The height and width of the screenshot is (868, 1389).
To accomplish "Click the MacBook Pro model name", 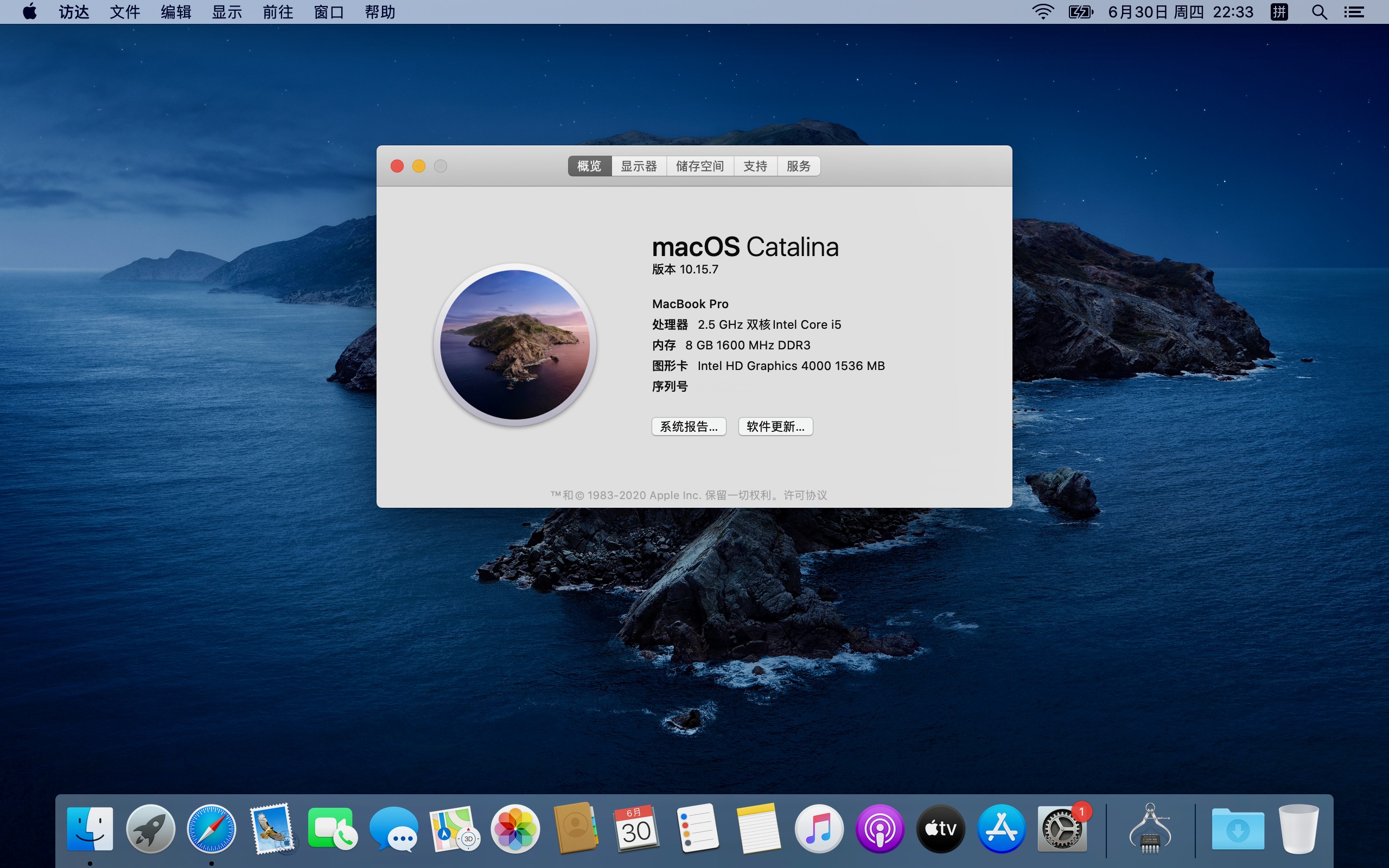I will 690,304.
